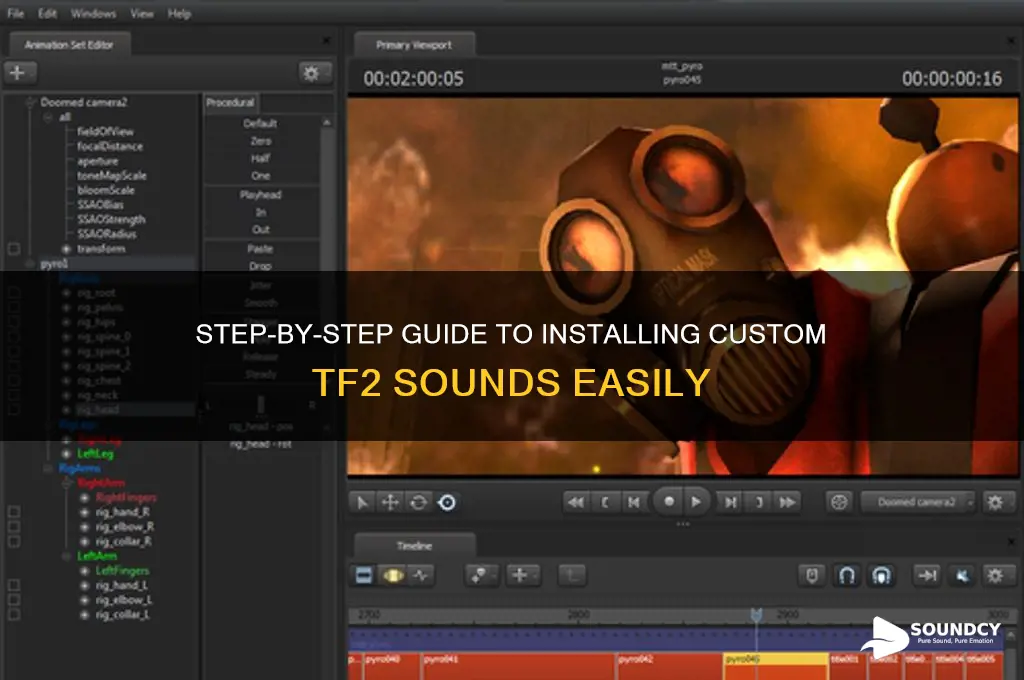This screenshot has height=680, width=1024.
Task: Tick the checkbox beside rig_hand_L
Action: pos(14,585)
